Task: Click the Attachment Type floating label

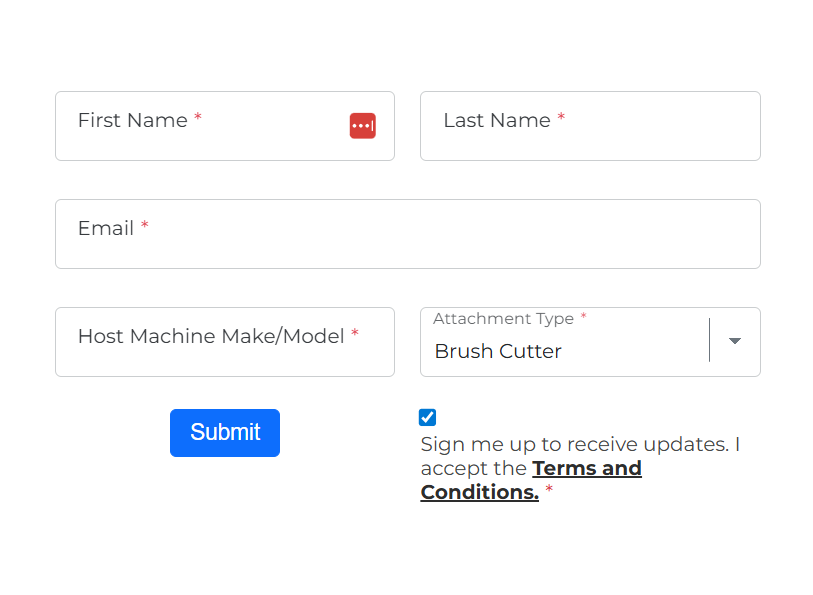Action: [503, 319]
